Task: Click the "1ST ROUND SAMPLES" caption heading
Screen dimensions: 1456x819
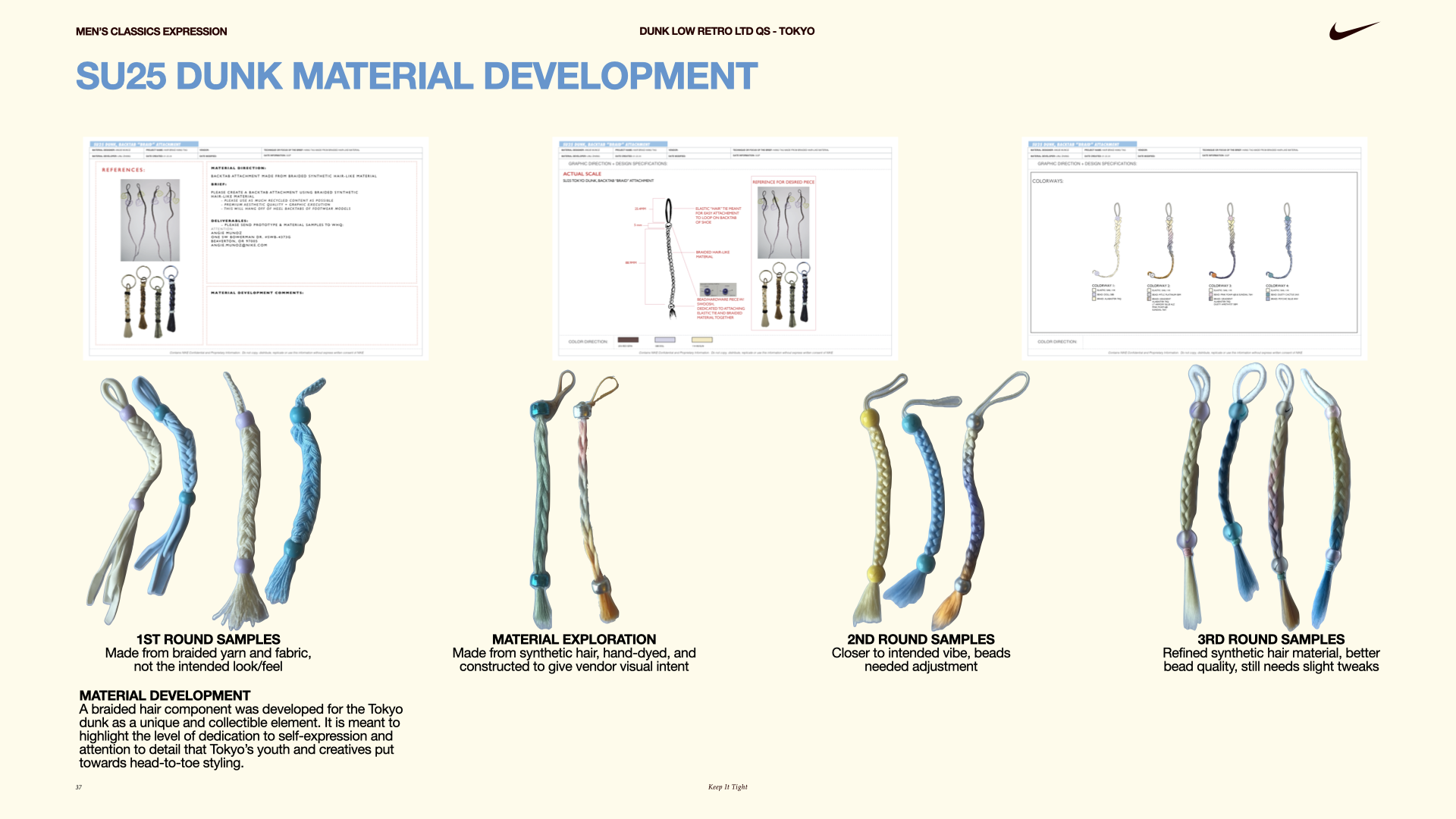Action: 209,639
